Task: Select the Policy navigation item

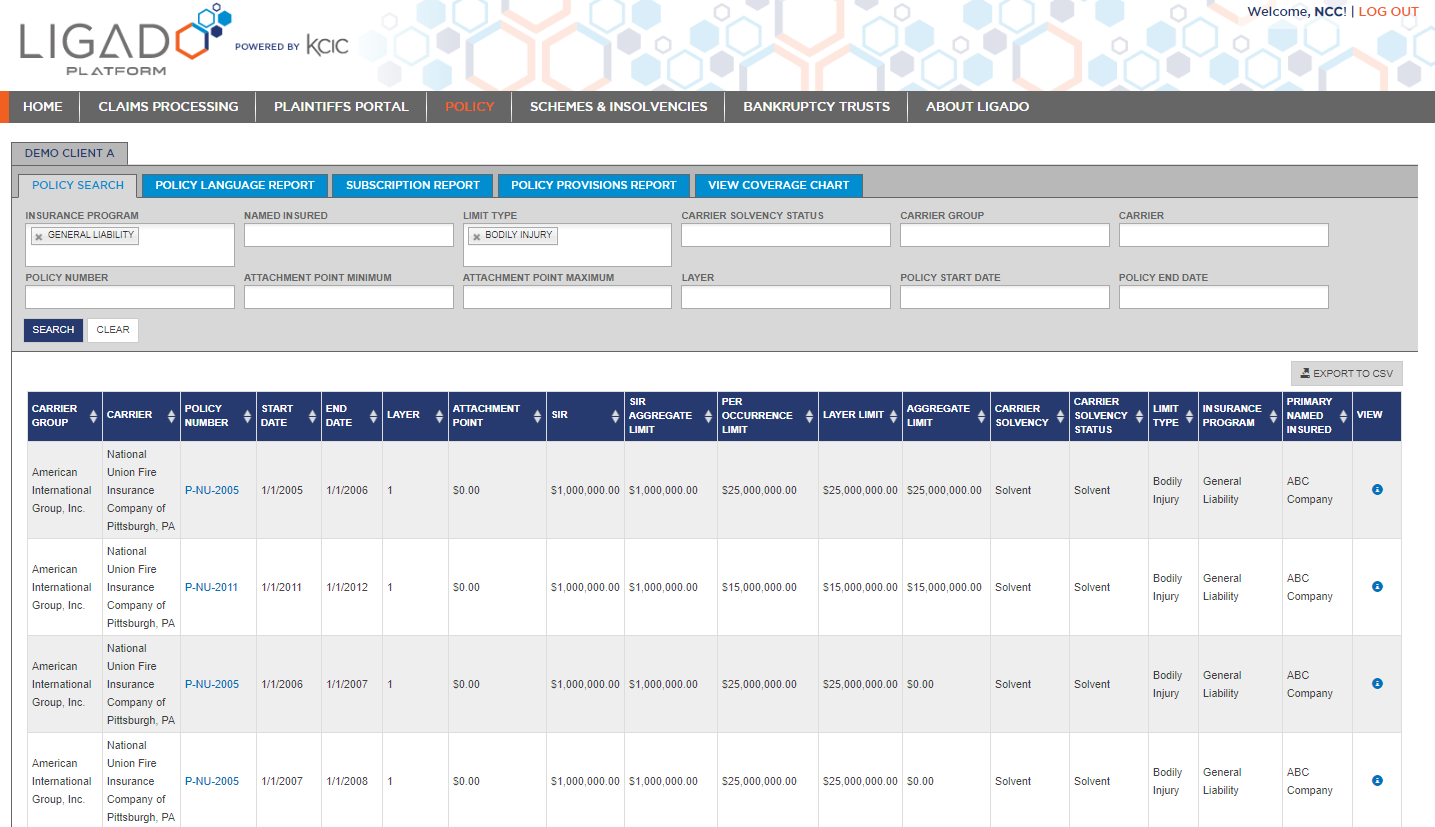Action: 470,107
